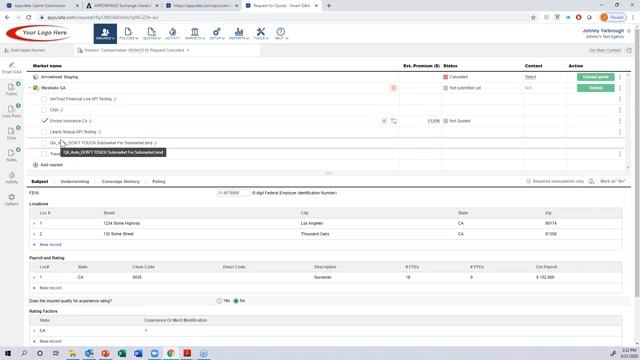This screenshot has width=640, height=360.
Task: Expand payroll and rating record 1
Action: [x=34, y=277]
